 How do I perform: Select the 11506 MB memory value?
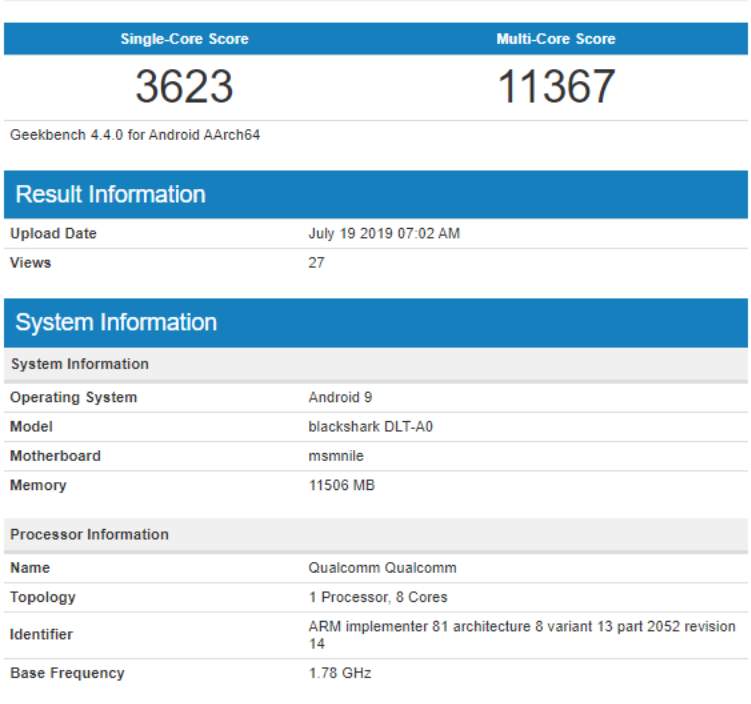[341, 485]
